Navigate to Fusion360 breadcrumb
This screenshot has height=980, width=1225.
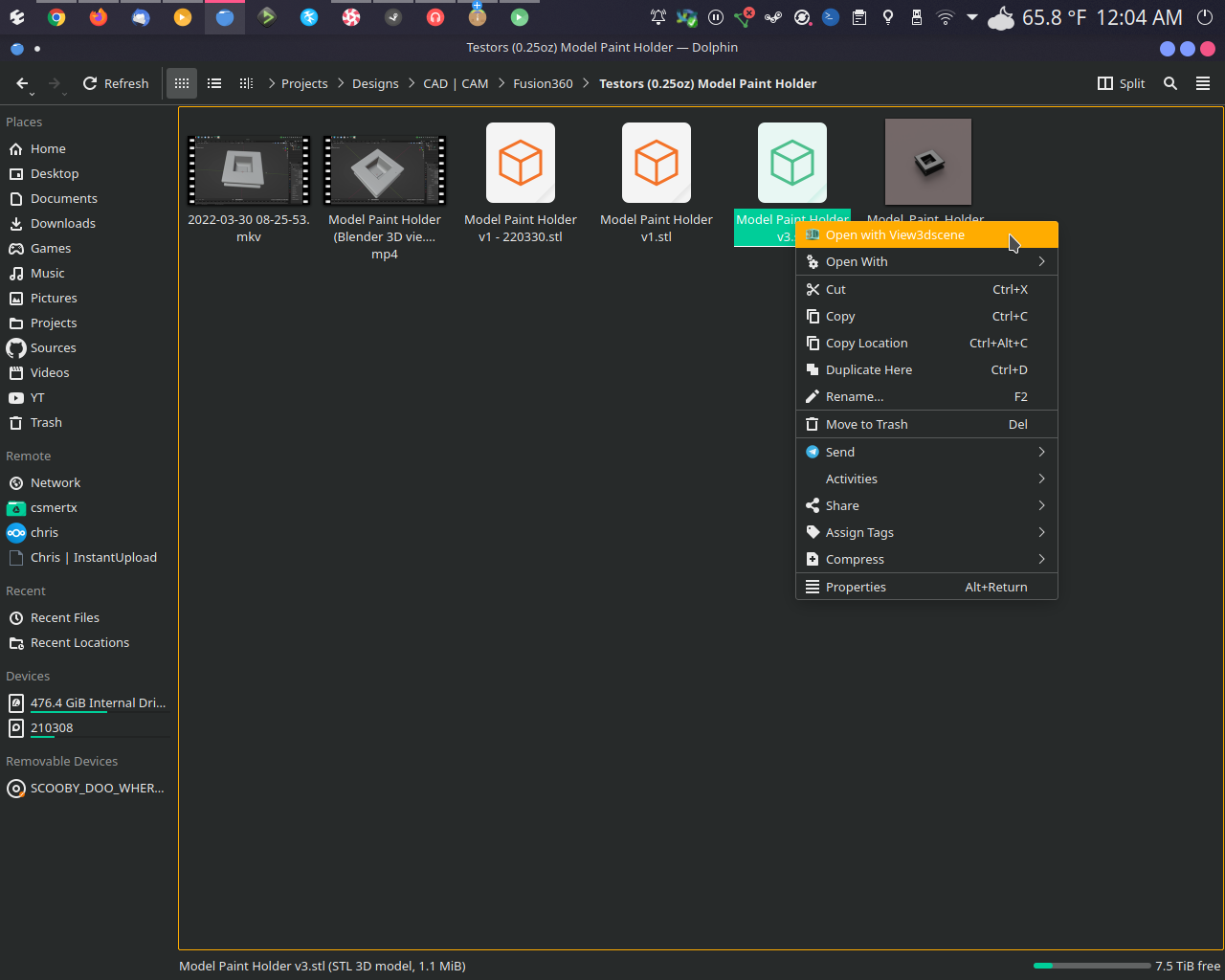pos(543,84)
